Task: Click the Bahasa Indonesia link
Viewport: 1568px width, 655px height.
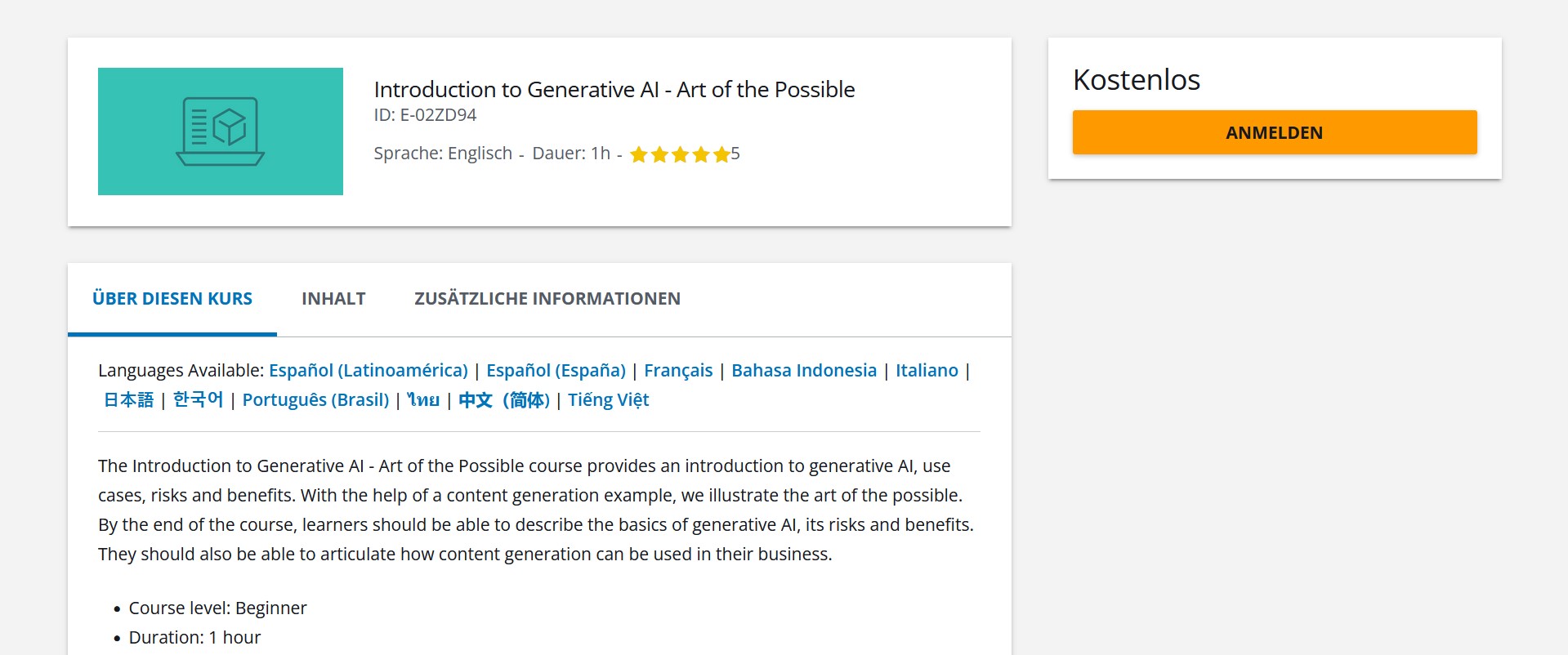Action: 803,370
